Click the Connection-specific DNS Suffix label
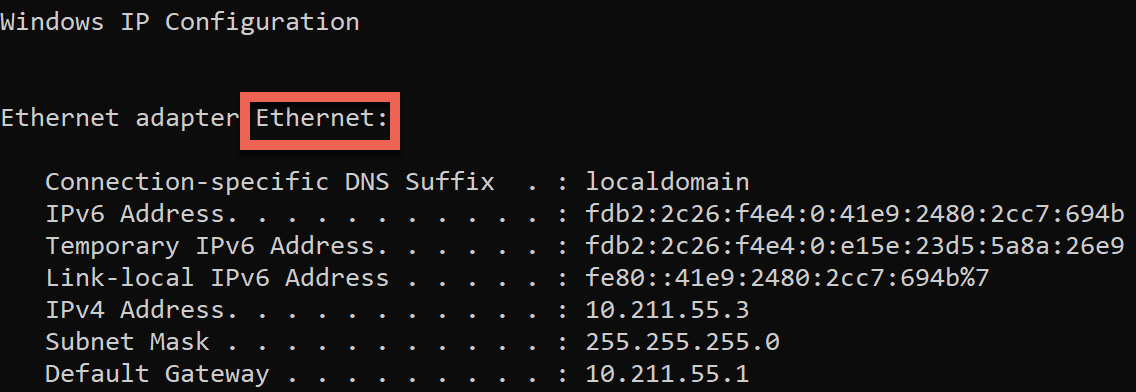This screenshot has height=392, width=1136. tap(270, 181)
